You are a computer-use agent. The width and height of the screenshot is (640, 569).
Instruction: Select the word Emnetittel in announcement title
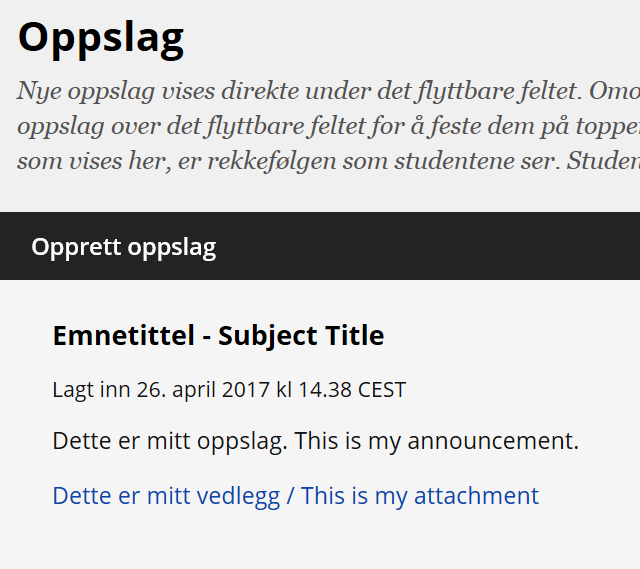pyautogui.click(x=124, y=336)
